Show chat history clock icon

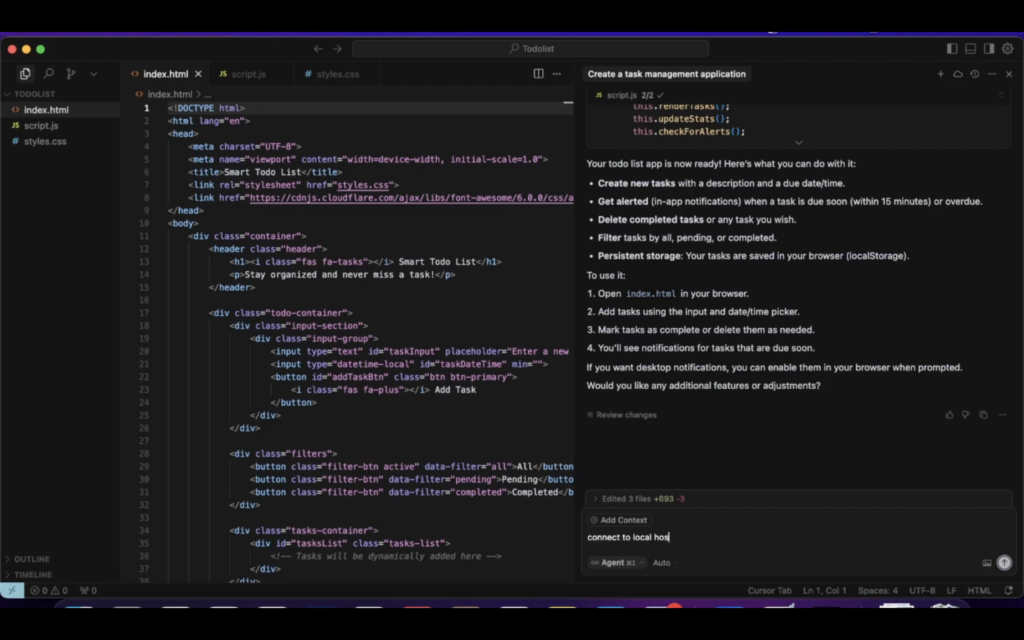(975, 74)
